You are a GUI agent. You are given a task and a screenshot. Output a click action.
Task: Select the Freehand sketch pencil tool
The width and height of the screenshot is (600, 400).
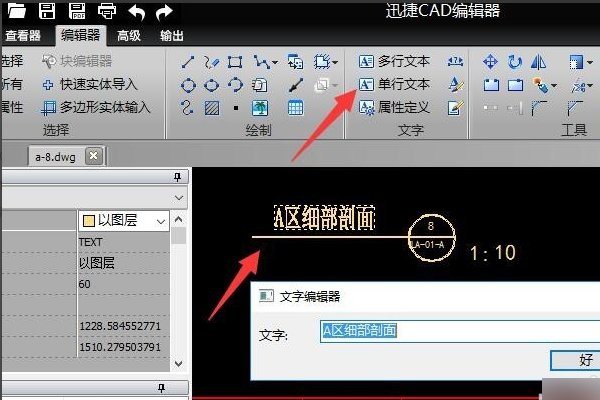[211, 62]
